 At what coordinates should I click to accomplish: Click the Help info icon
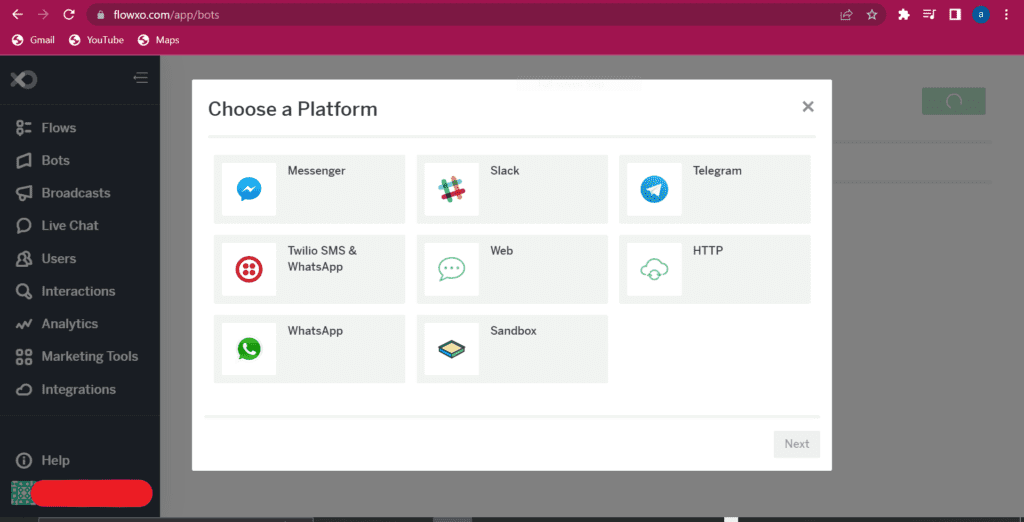[x=24, y=461]
